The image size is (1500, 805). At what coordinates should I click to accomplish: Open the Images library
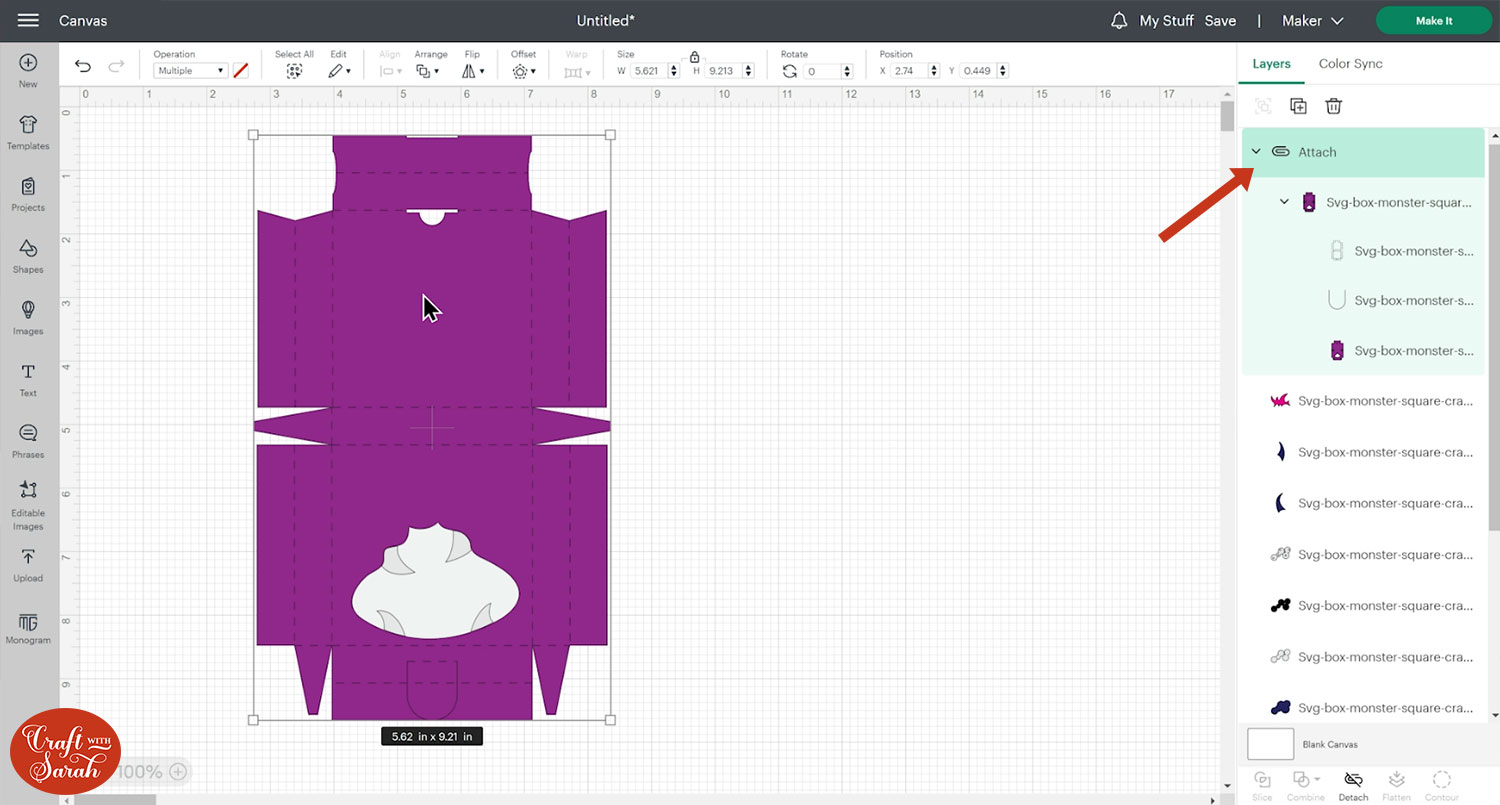28,316
